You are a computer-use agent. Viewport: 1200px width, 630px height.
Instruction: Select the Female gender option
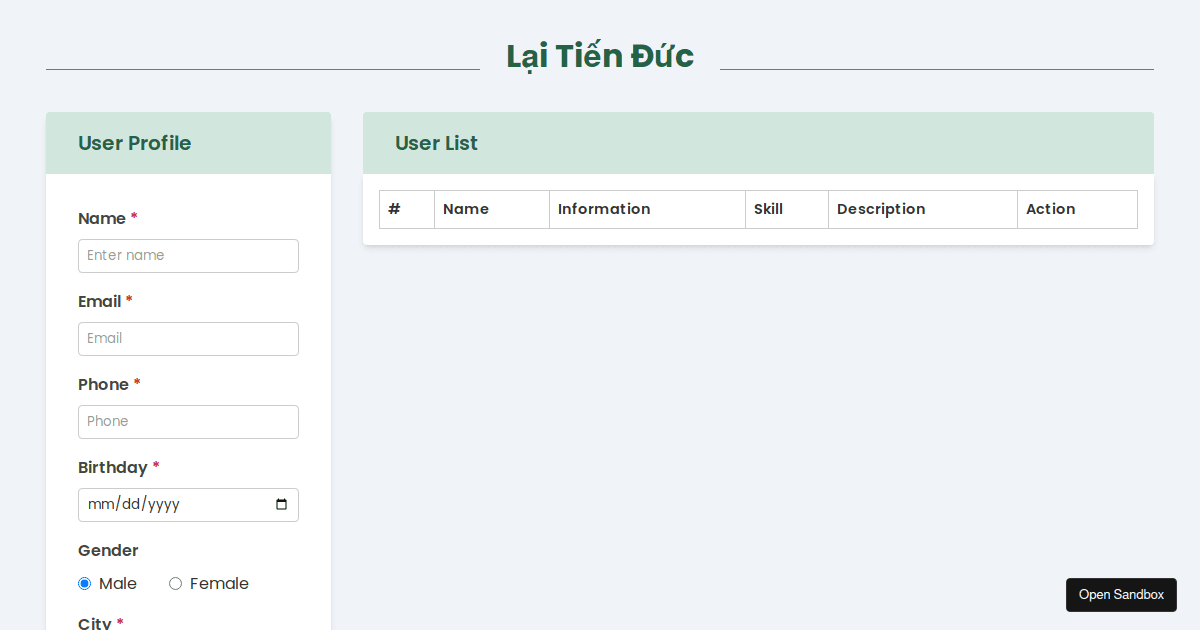point(175,583)
